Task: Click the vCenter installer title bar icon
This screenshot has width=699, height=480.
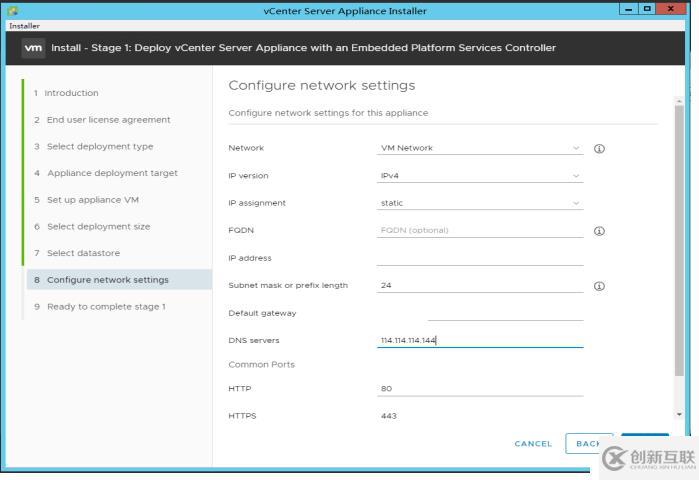Action: click(13, 11)
